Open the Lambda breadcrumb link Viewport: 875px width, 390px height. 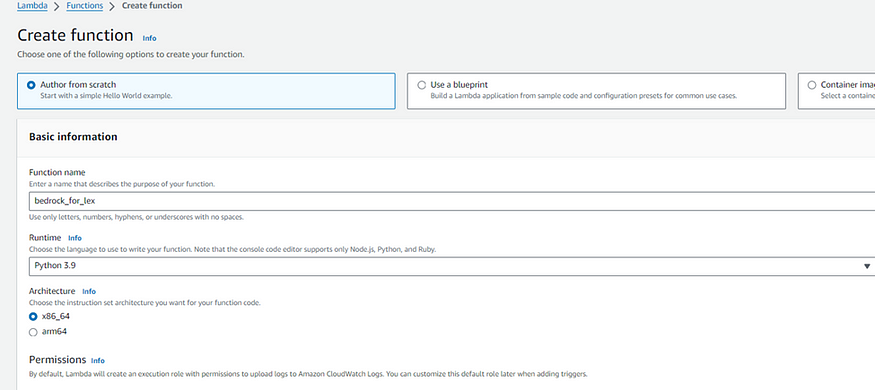point(32,6)
